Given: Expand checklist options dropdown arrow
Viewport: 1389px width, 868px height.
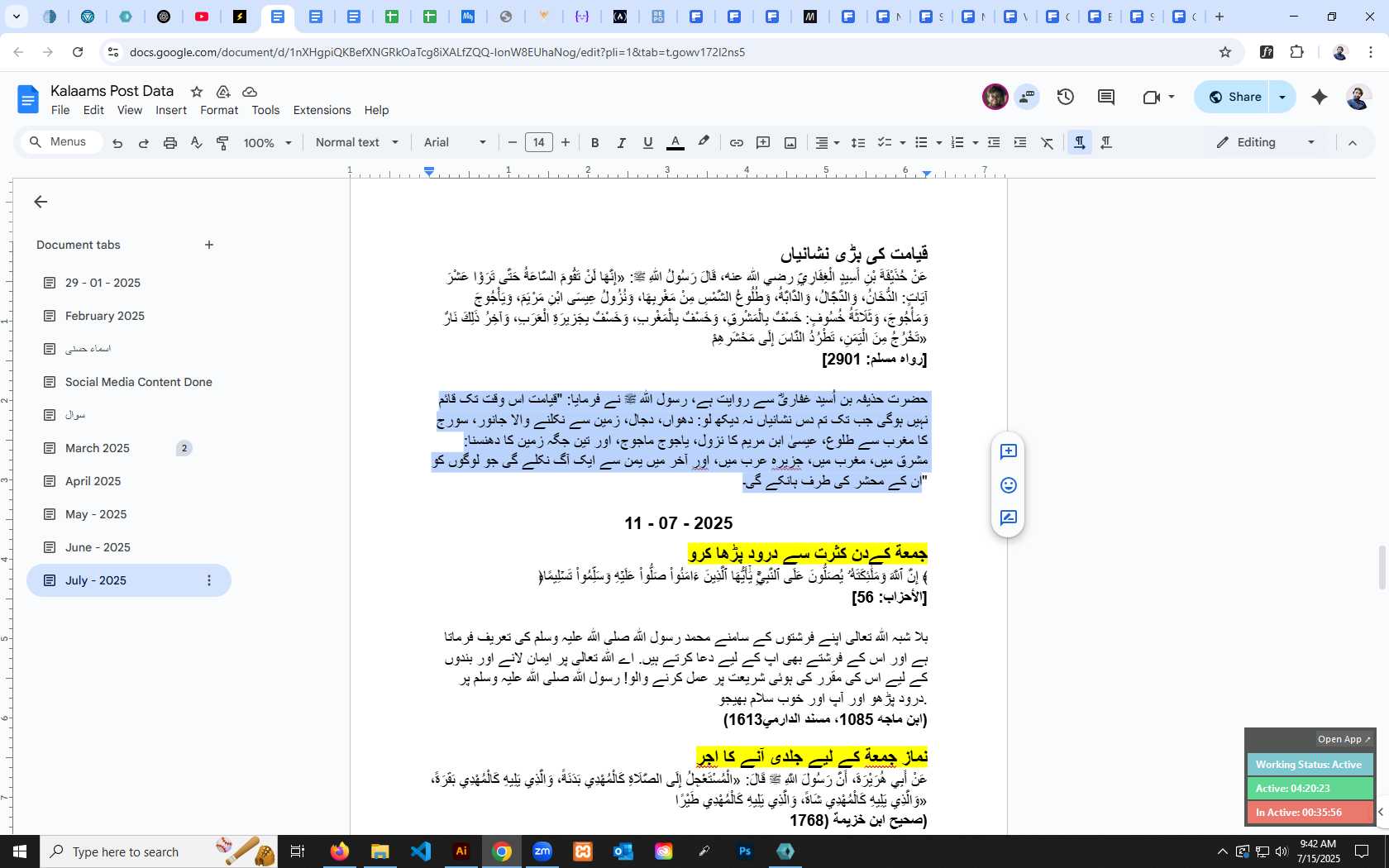Looking at the screenshot, I should click(902, 143).
